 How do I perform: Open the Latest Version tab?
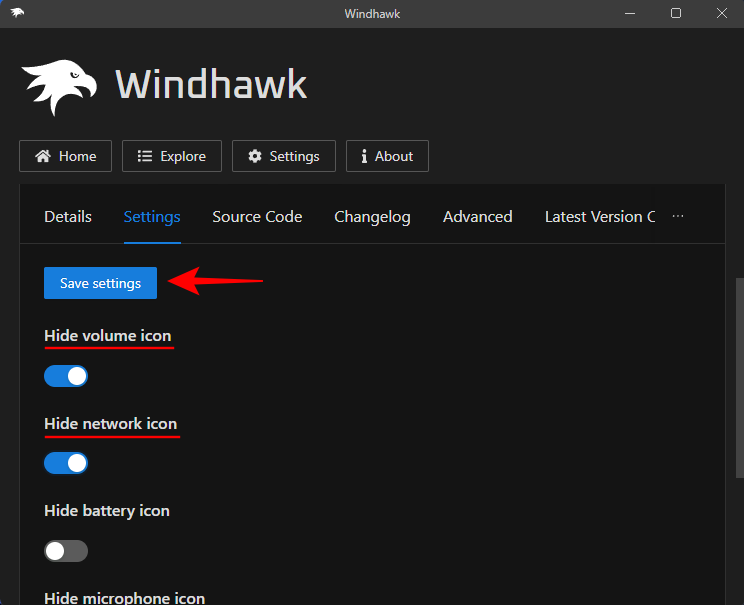[598, 216]
